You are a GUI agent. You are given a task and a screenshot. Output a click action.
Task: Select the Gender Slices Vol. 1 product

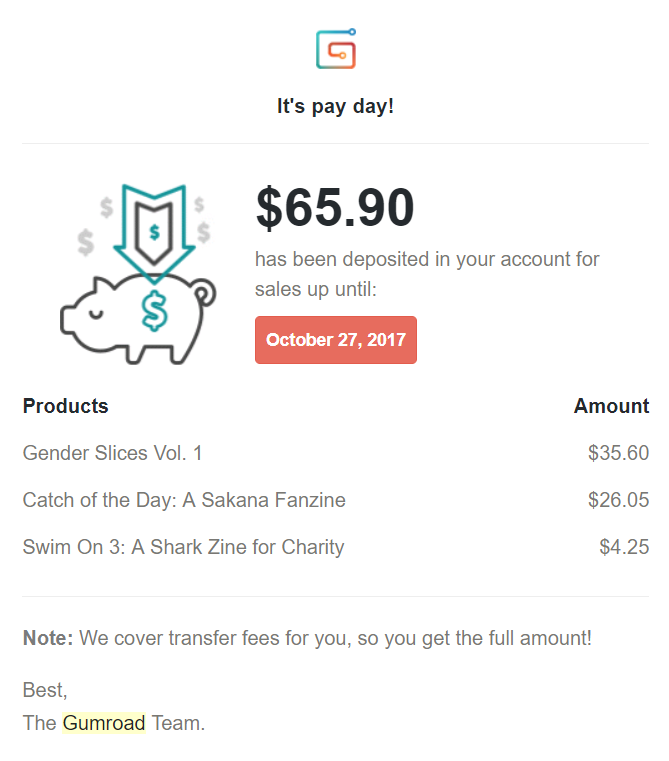point(112,453)
